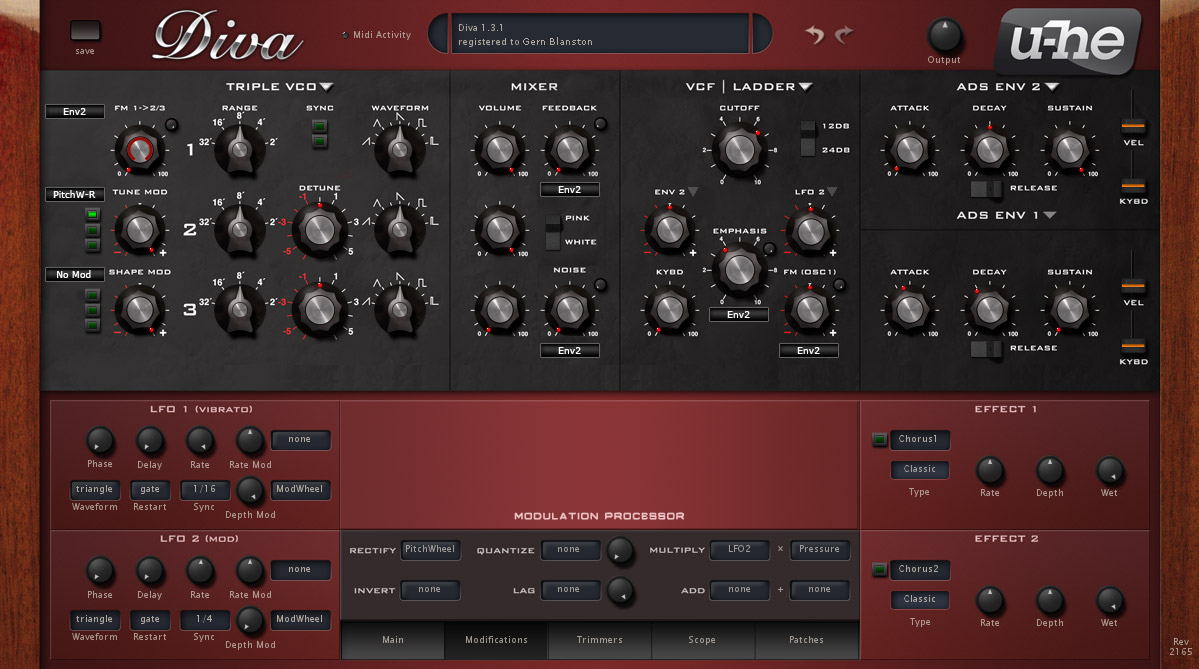Click the undo arrow icon
Image resolution: width=1199 pixels, height=669 pixels.
tap(814, 34)
